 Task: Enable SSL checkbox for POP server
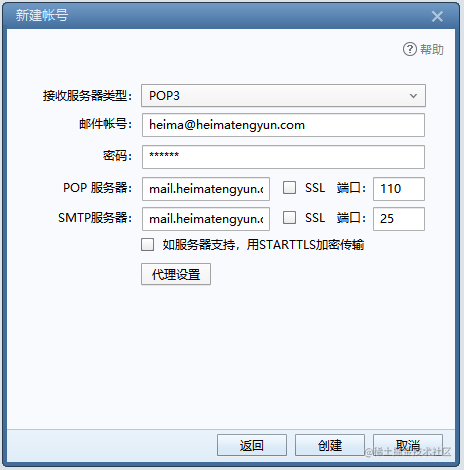pyautogui.click(x=289, y=188)
